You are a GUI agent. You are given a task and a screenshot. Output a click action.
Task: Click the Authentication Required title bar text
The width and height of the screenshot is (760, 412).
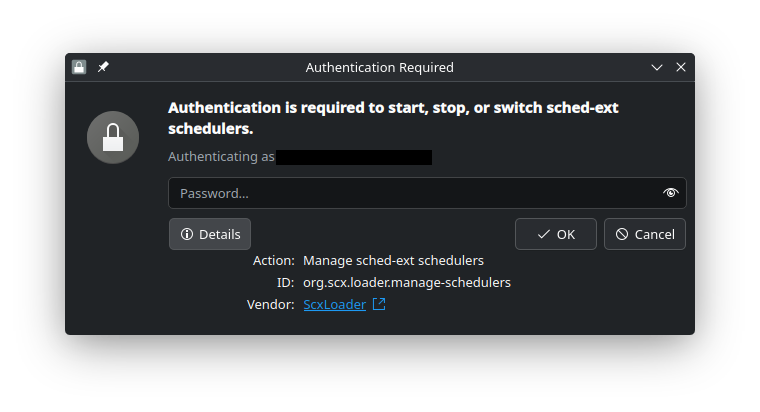379,67
